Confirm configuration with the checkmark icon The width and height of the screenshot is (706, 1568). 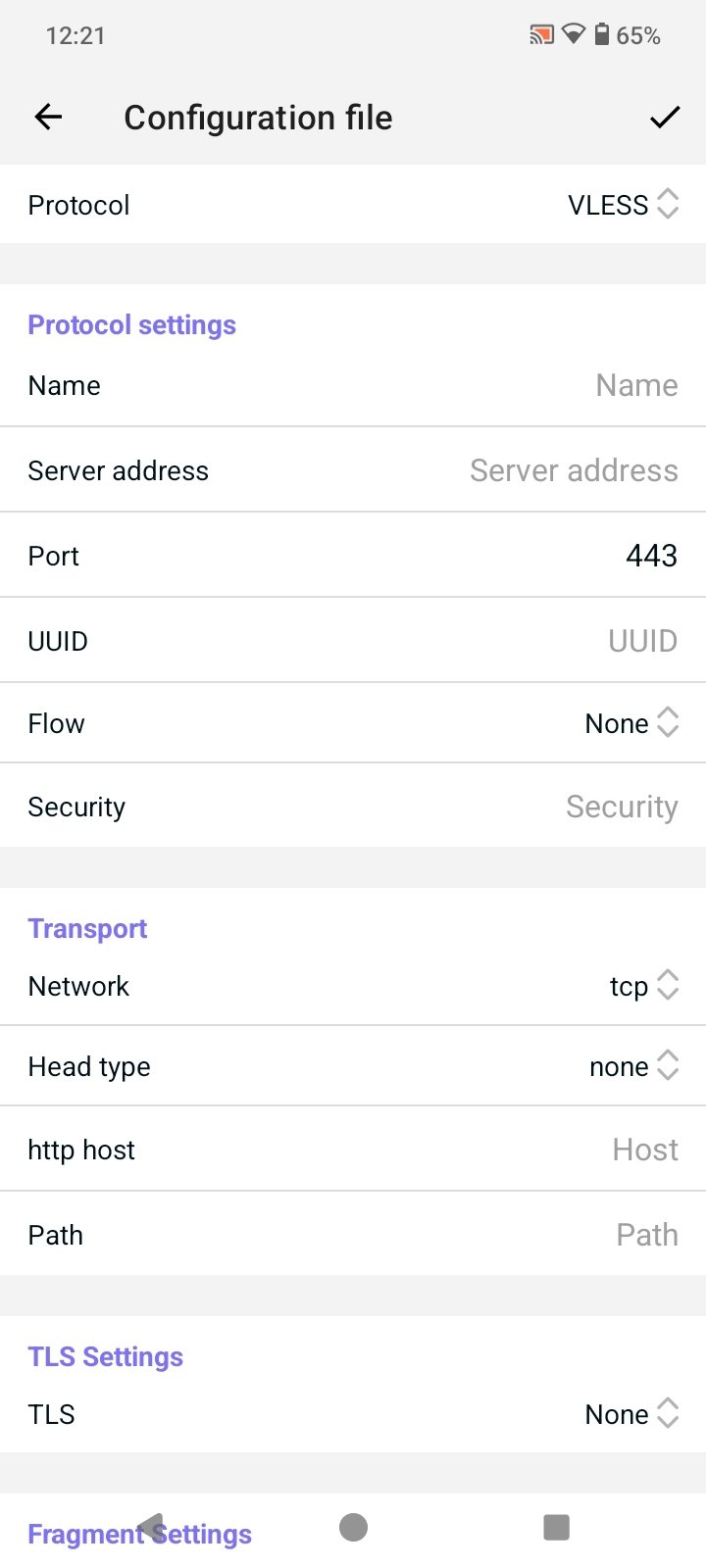(664, 118)
